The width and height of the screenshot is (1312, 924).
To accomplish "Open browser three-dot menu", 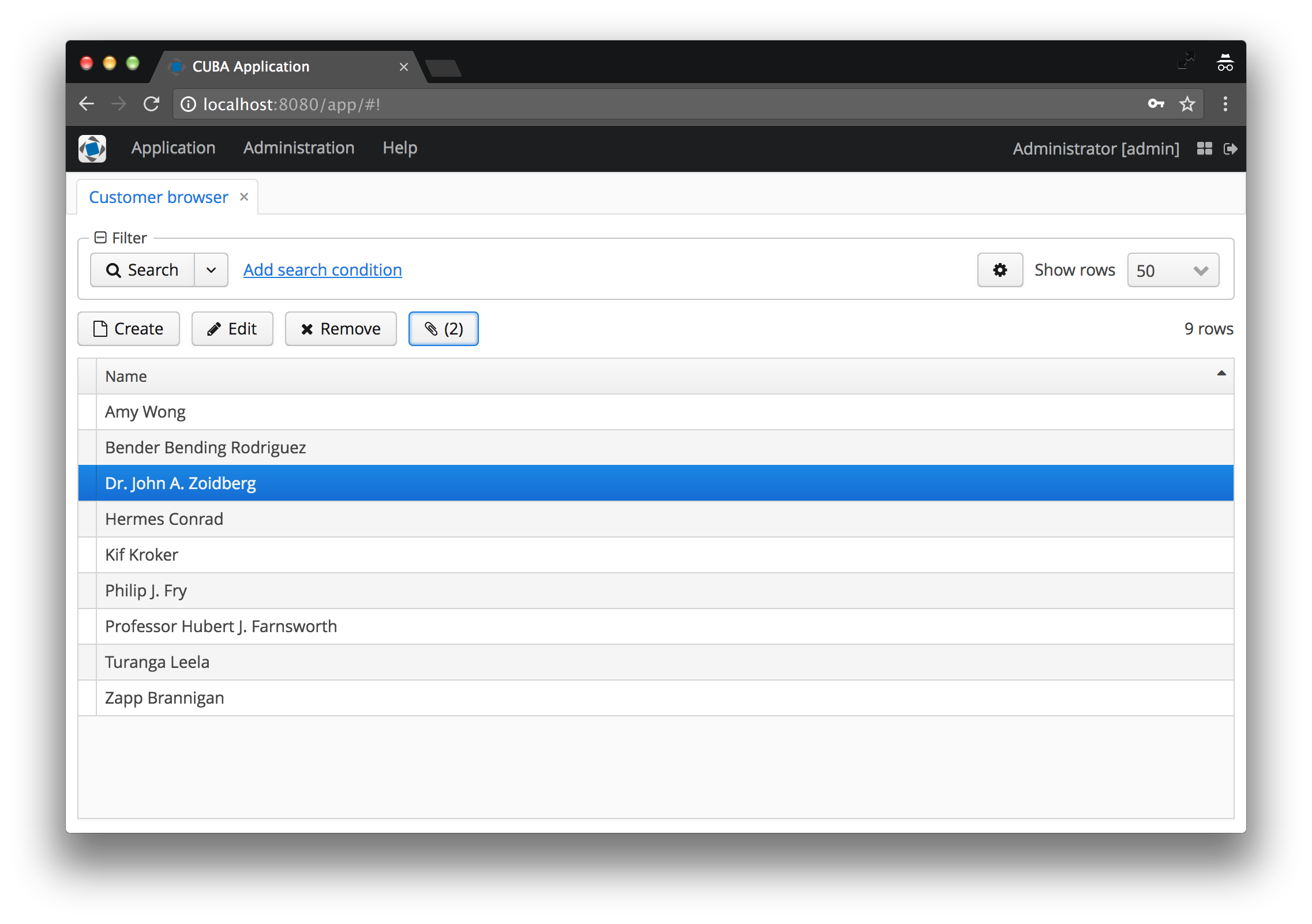I will [x=1225, y=104].
